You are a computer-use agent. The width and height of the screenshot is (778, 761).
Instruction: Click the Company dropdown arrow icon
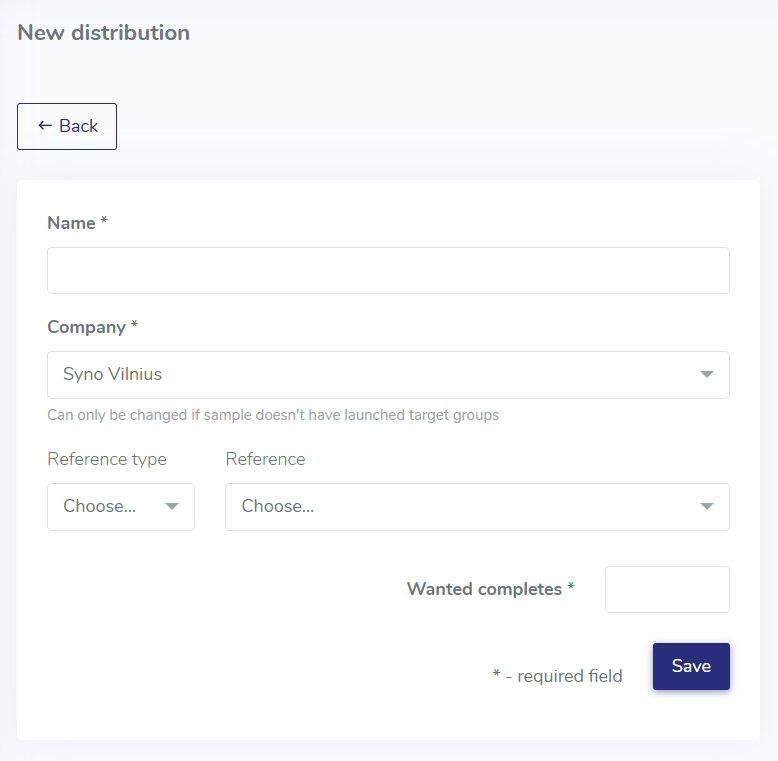pyautogui.click(x=707, y=375)
